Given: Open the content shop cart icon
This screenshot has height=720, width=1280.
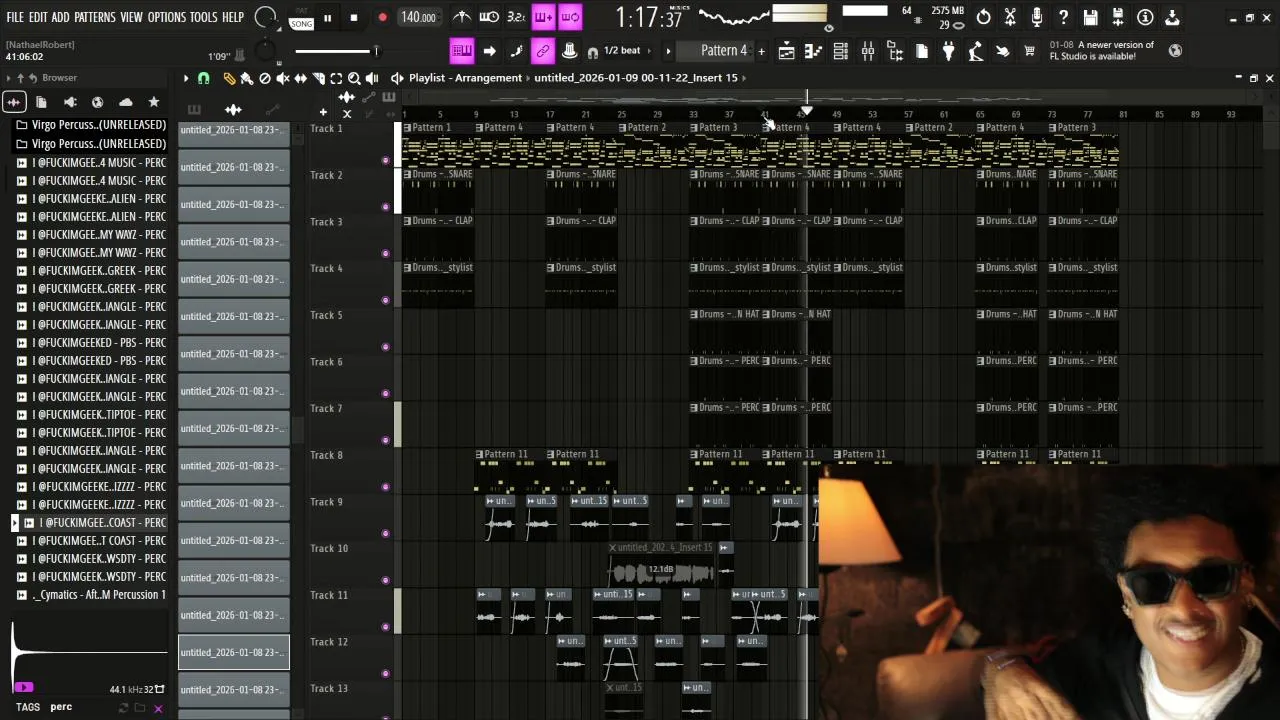Looking at the screenshot, I should click(x=1029, y=51).
